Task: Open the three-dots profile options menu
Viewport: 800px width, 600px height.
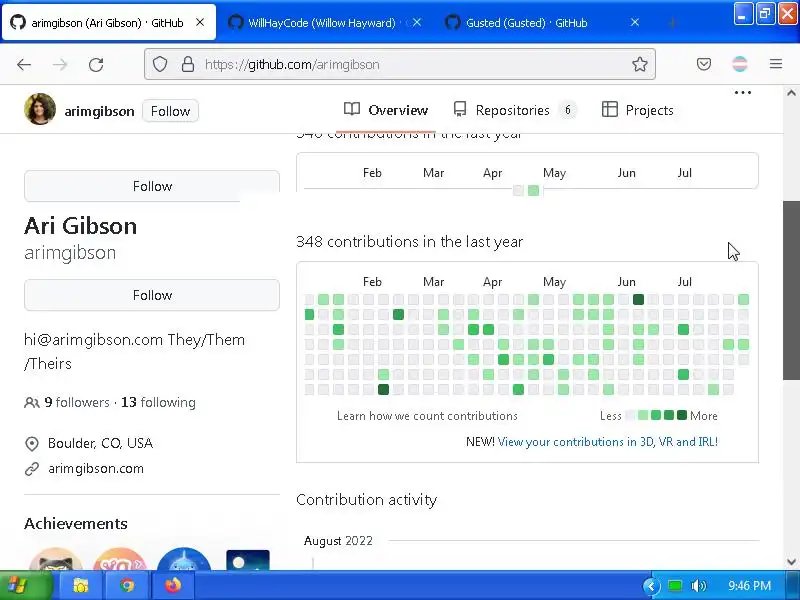Action: pyautogui.click(x=742, y=93)
